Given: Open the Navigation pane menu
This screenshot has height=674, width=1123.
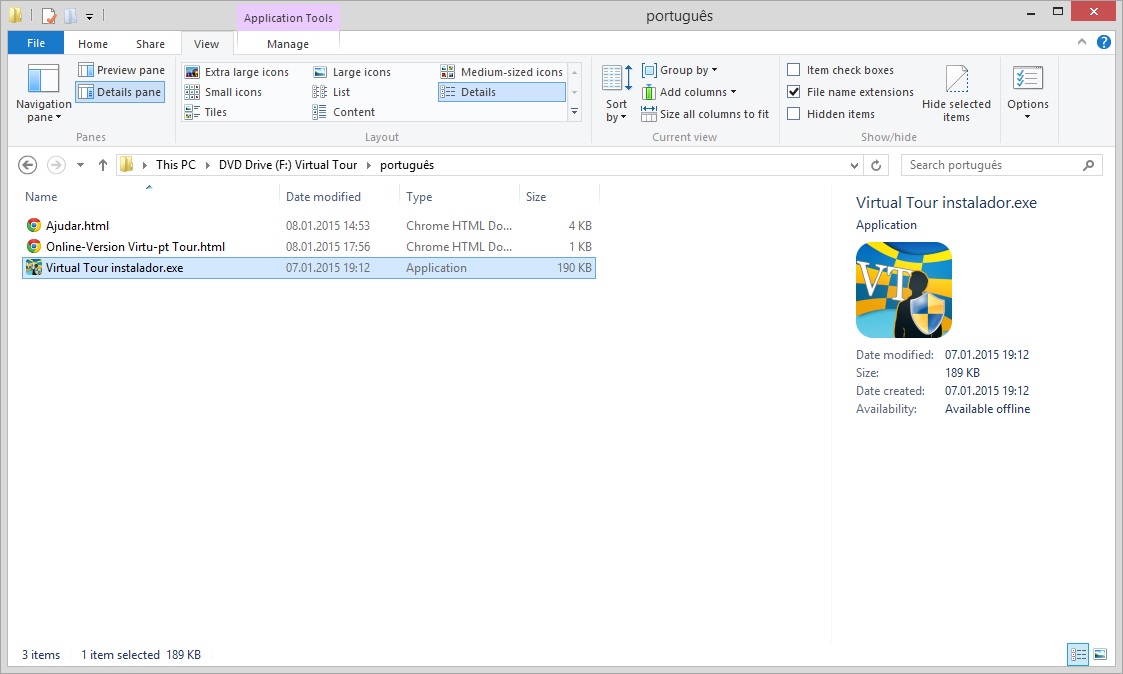Looking at the screenshot, I should click(x=43, y=93).
